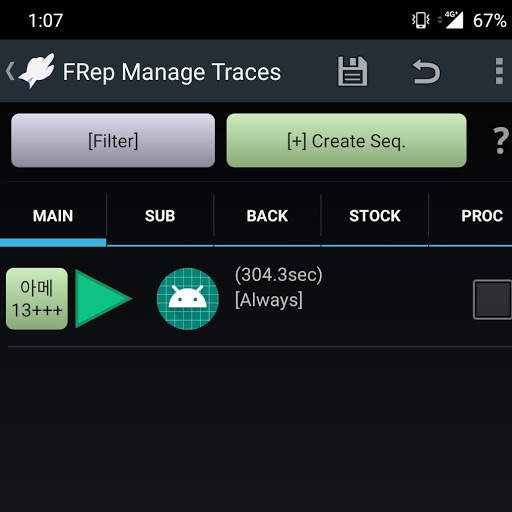Click the [Always] condition text
Image resolution: width=512 pixels, height=512 pixels.
(x=269, y=300)
